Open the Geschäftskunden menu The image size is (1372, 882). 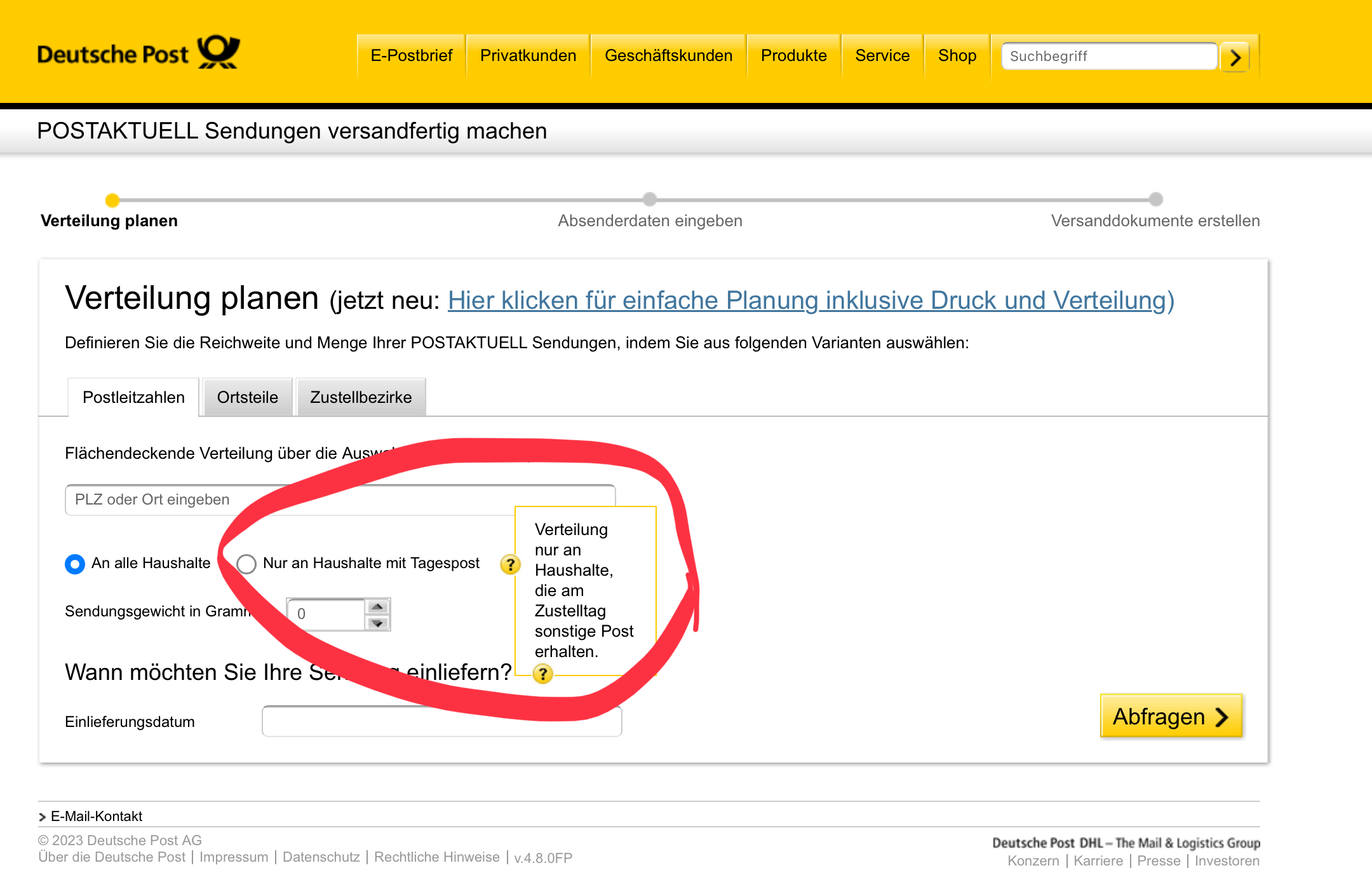[669, 56]
